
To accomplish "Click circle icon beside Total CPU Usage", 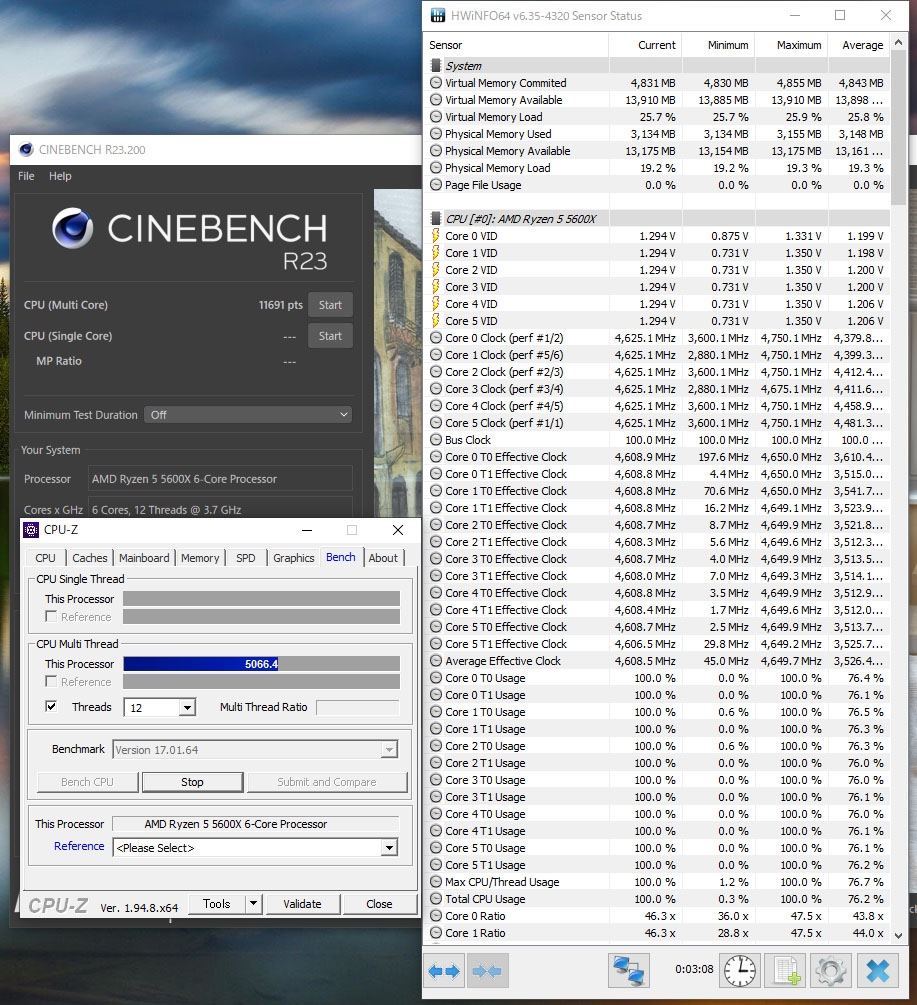I will point(436,899).
